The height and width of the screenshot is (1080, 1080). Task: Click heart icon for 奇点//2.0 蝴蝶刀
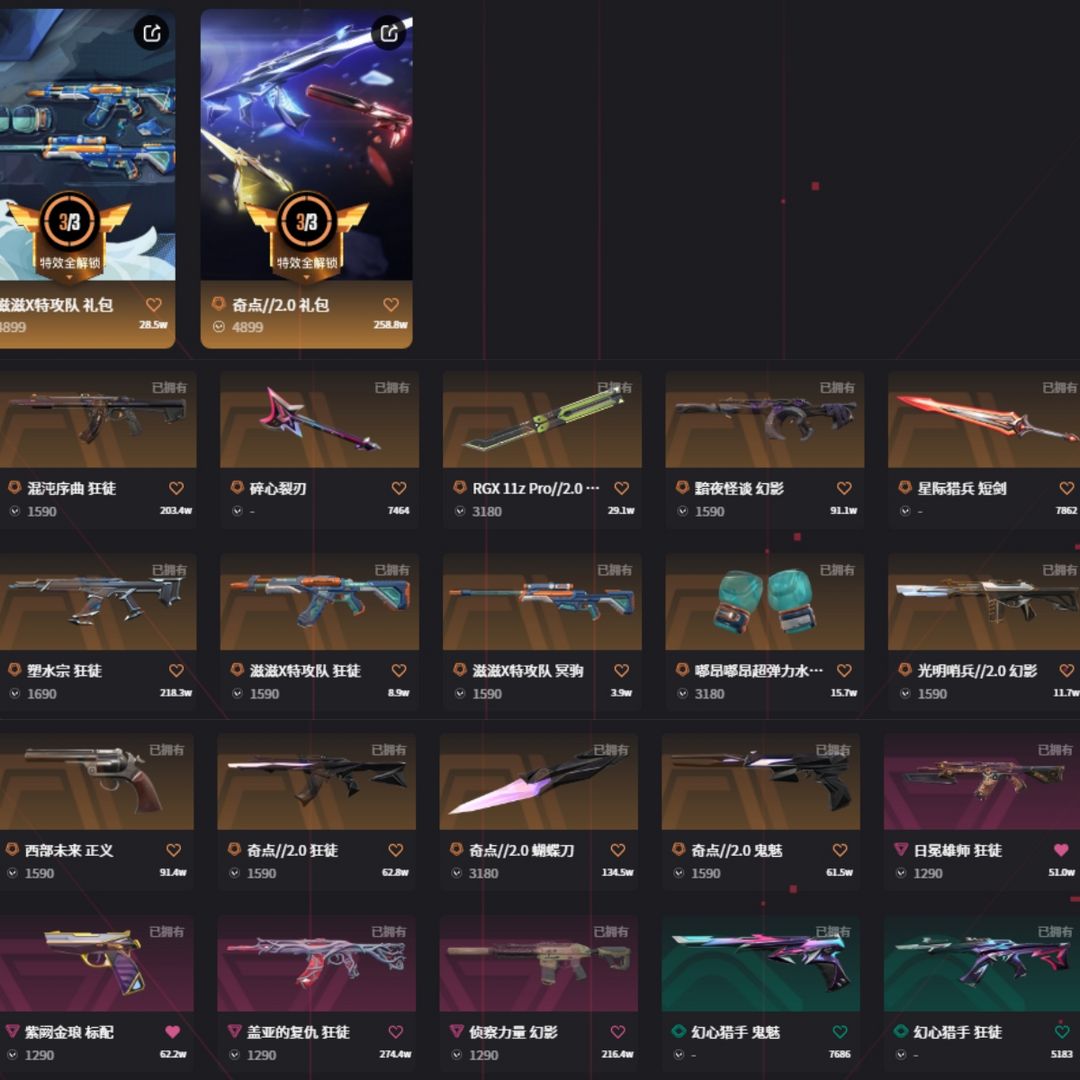pos(618,850)
